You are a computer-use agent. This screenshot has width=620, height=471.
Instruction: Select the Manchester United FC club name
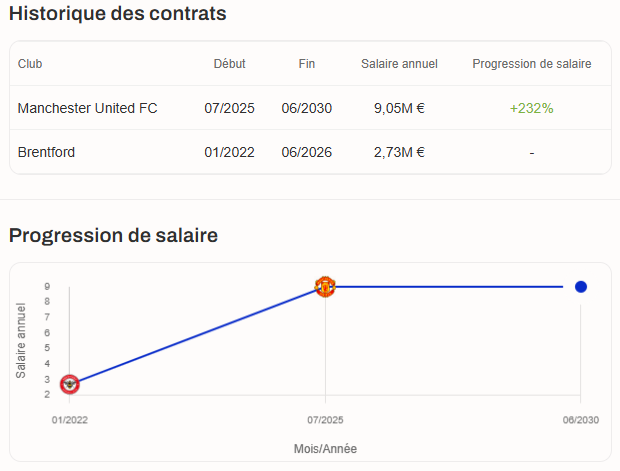pyautogui.click(x=87, y=108)
